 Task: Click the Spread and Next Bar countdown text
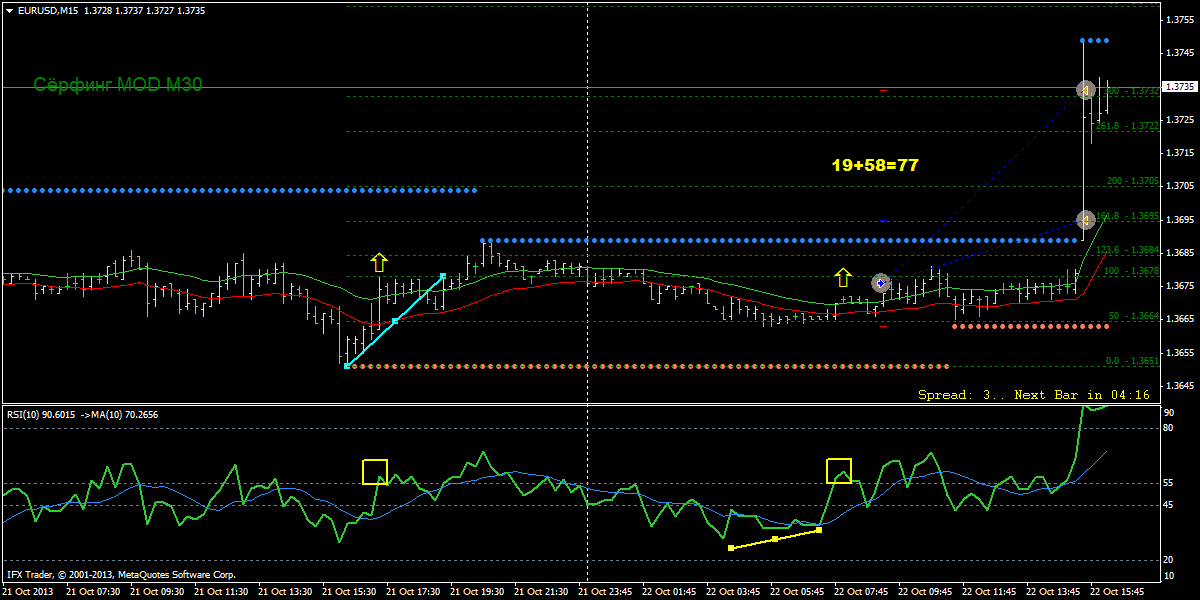pyautogui.click(x=1034, y=395)
